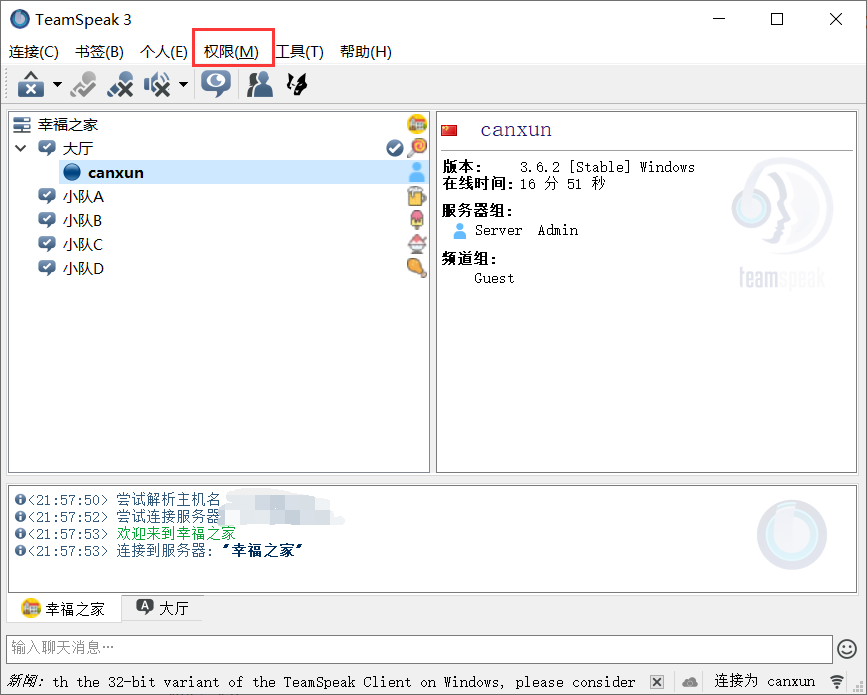Image resolution: width=867 pixels, height=695 pixels.
Task: Click the connection quality signal icon
Action: point(837,682)
